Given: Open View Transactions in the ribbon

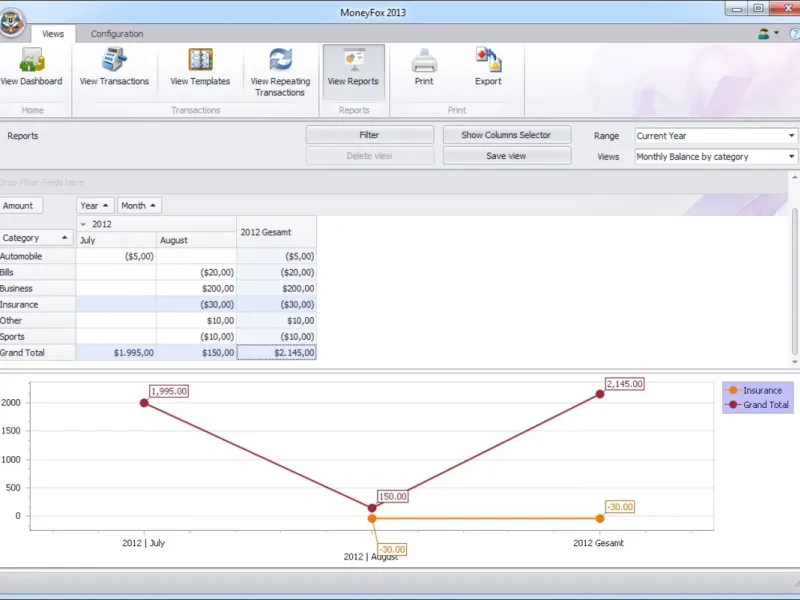Looking at the screenshot, I should [x=114, y=69].
